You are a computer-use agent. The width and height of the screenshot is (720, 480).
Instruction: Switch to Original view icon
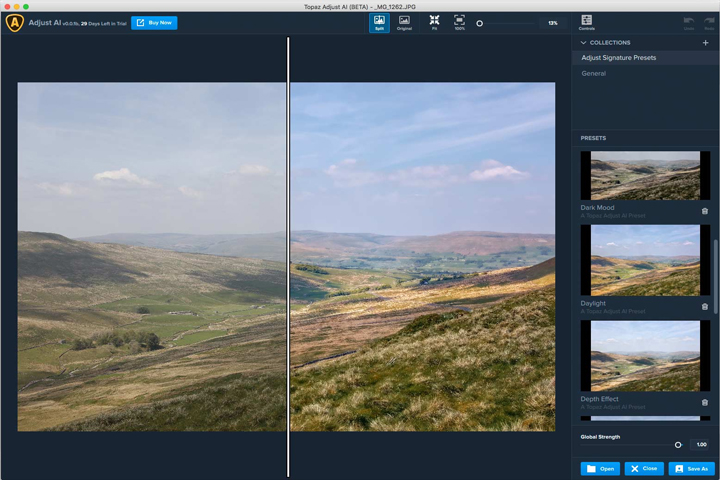click(404, 23)
